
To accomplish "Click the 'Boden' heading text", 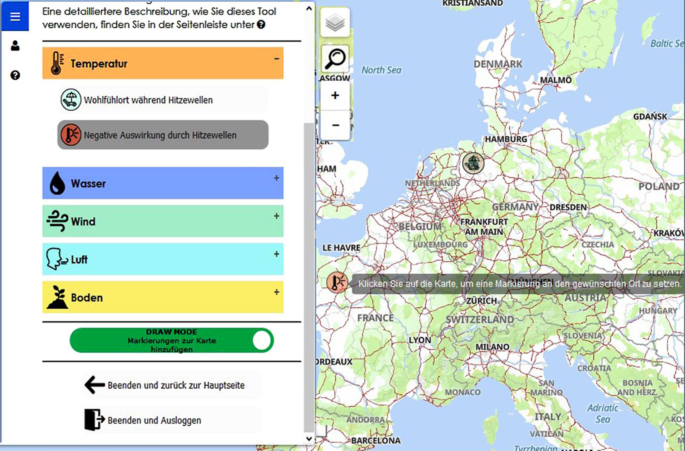I will coord(86,298).
